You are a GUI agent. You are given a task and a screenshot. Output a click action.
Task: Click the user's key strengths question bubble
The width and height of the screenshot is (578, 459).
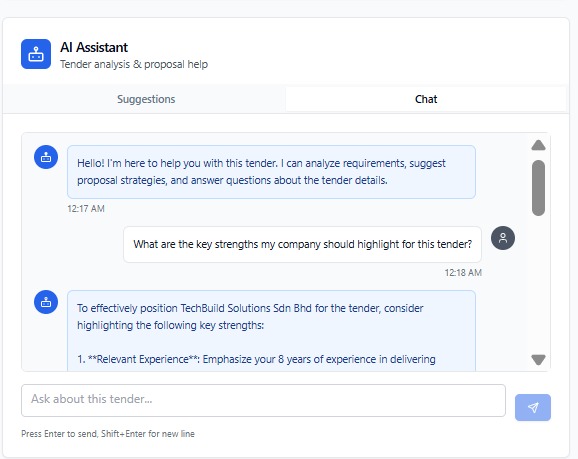tap(302, 244)
